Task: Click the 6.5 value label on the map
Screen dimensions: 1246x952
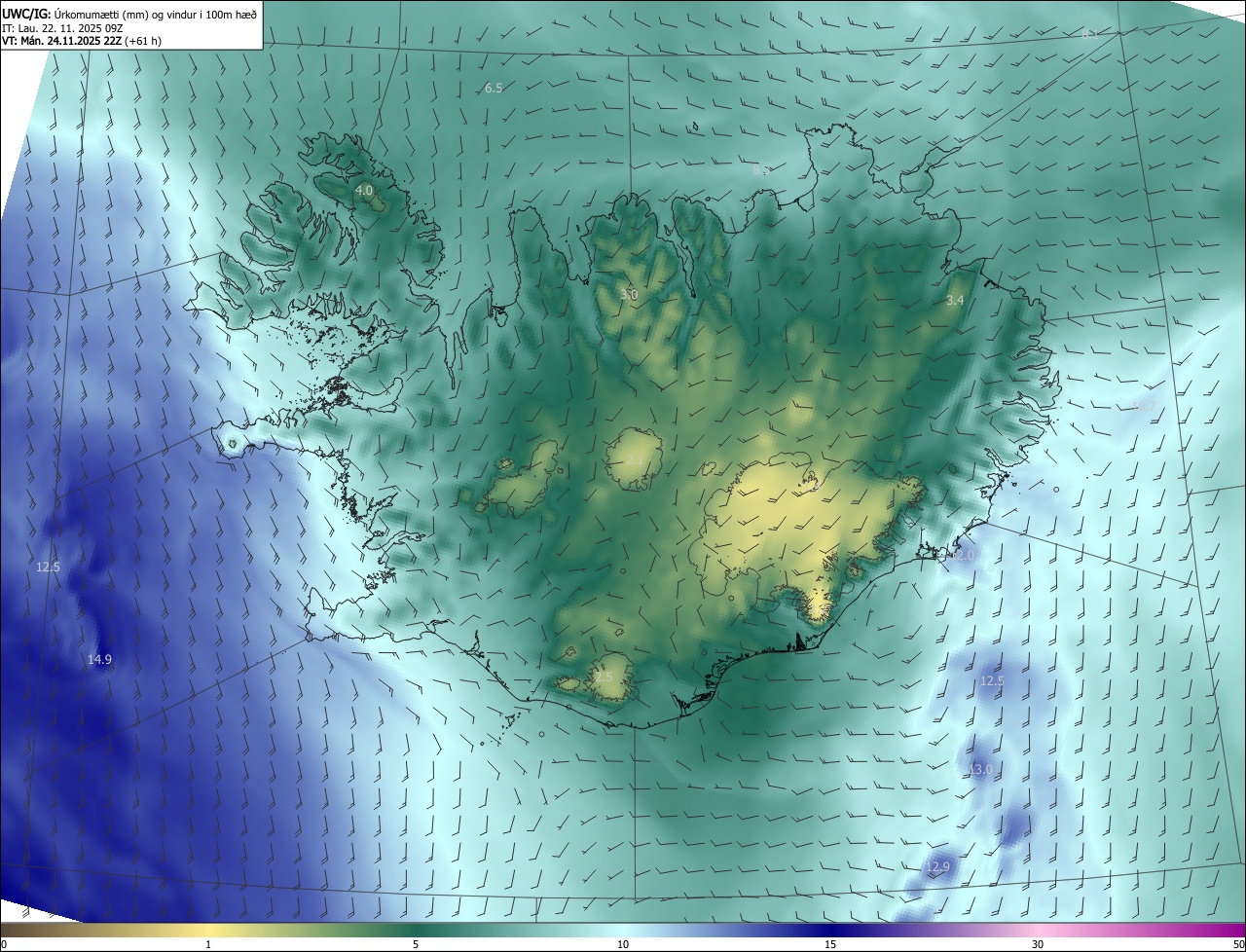Action: pyautogui.click(x=494, y=89)
